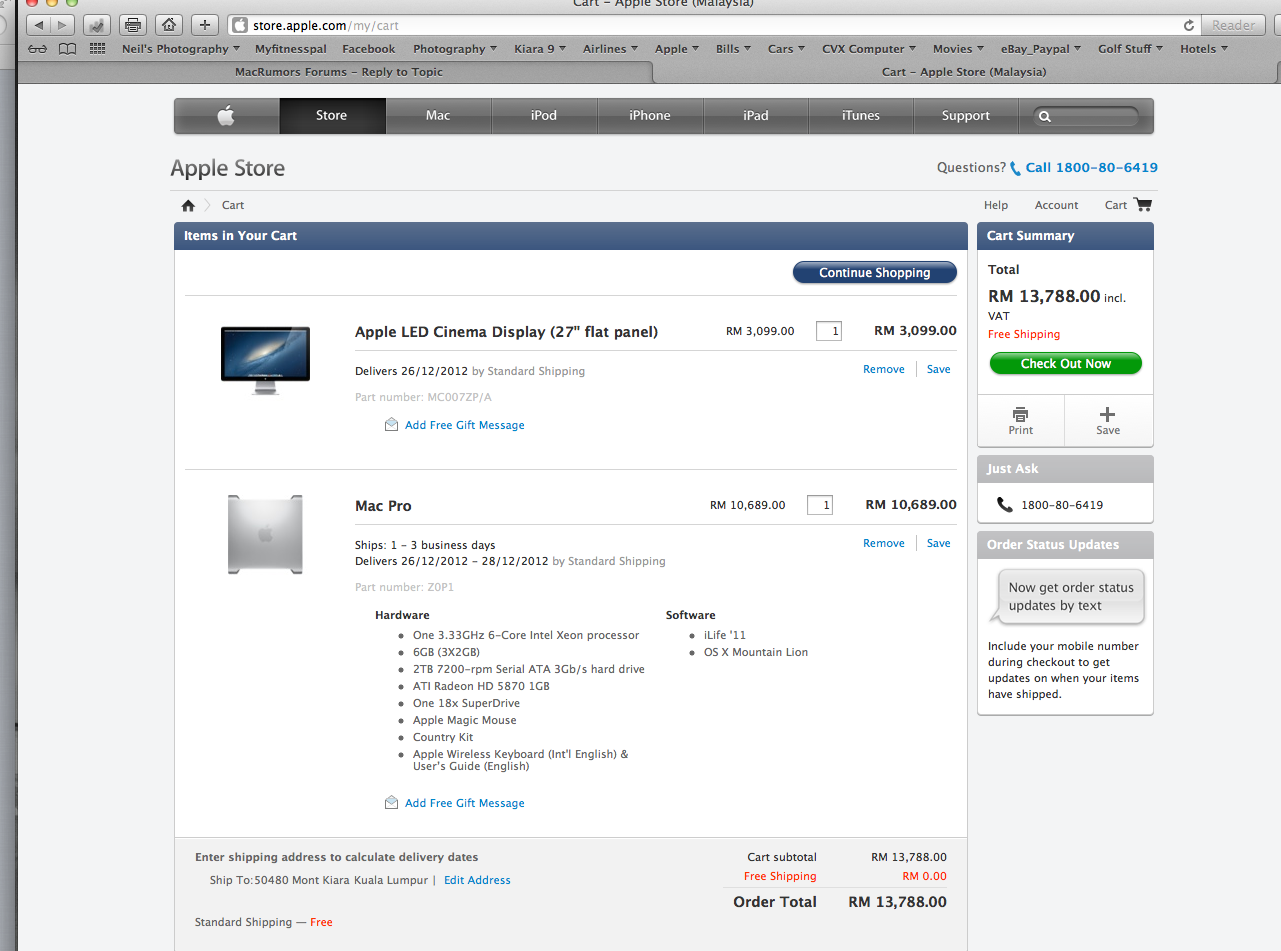The image size is (1281, 951).
Task: Click the magnifier icon in store search
Action: 1045,117
